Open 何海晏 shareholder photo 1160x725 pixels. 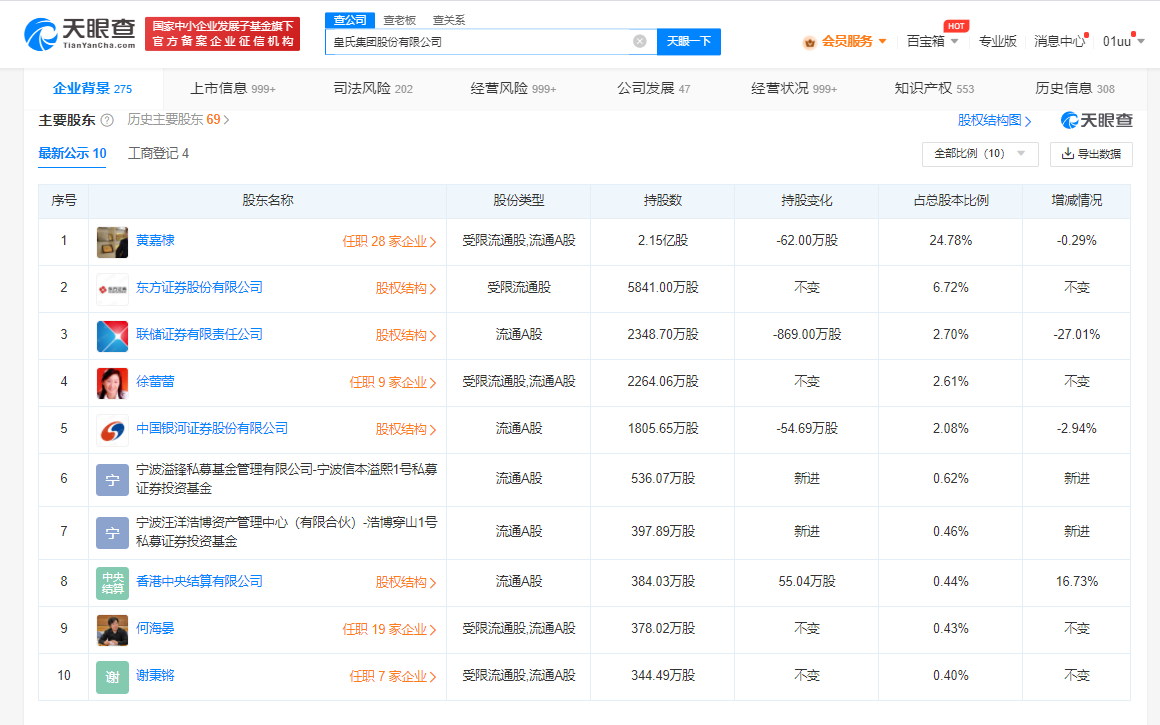point(112,630)
